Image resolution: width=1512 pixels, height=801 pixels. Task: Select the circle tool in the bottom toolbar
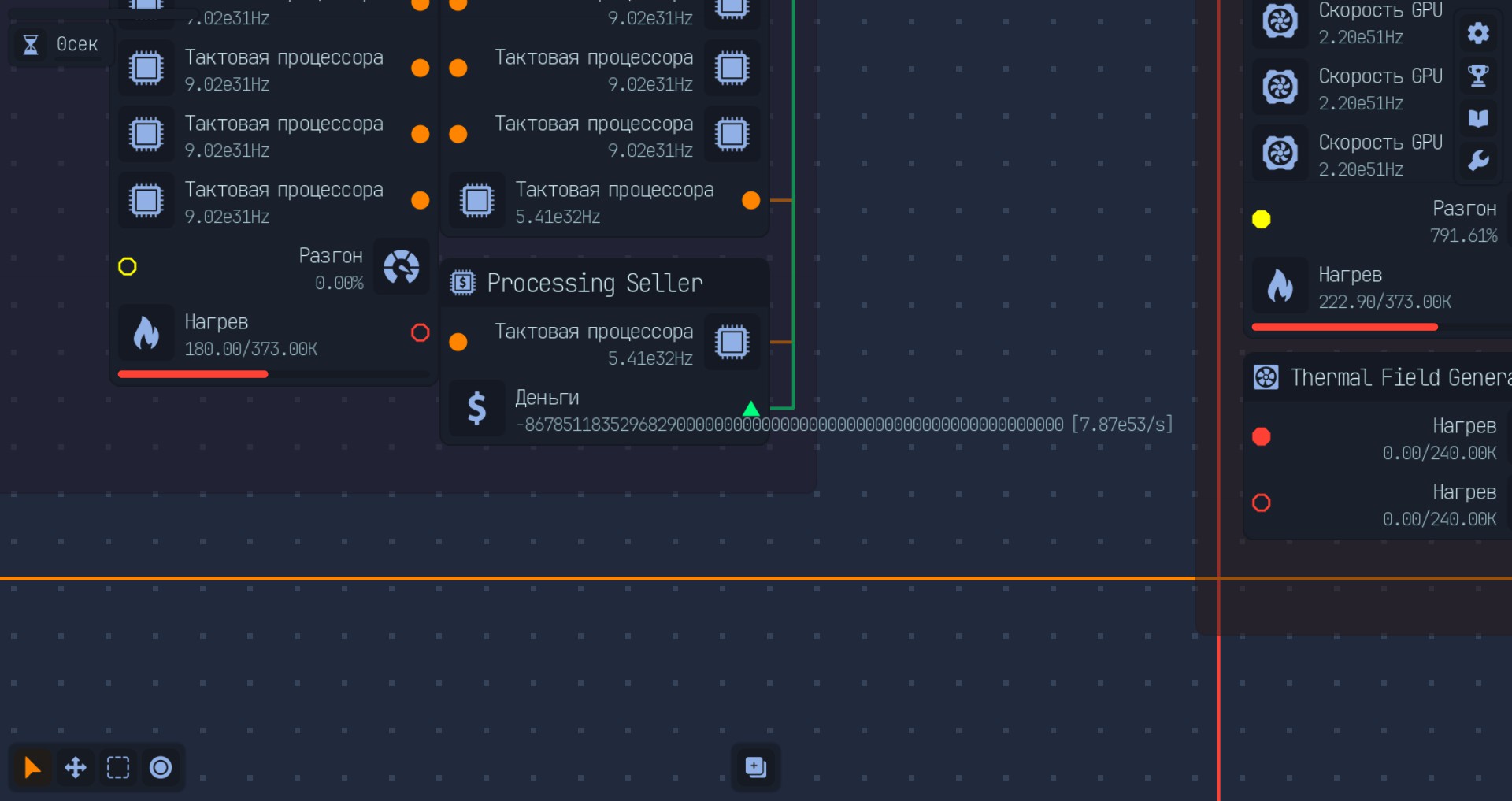pyautogui.click(x=161, y=767)
